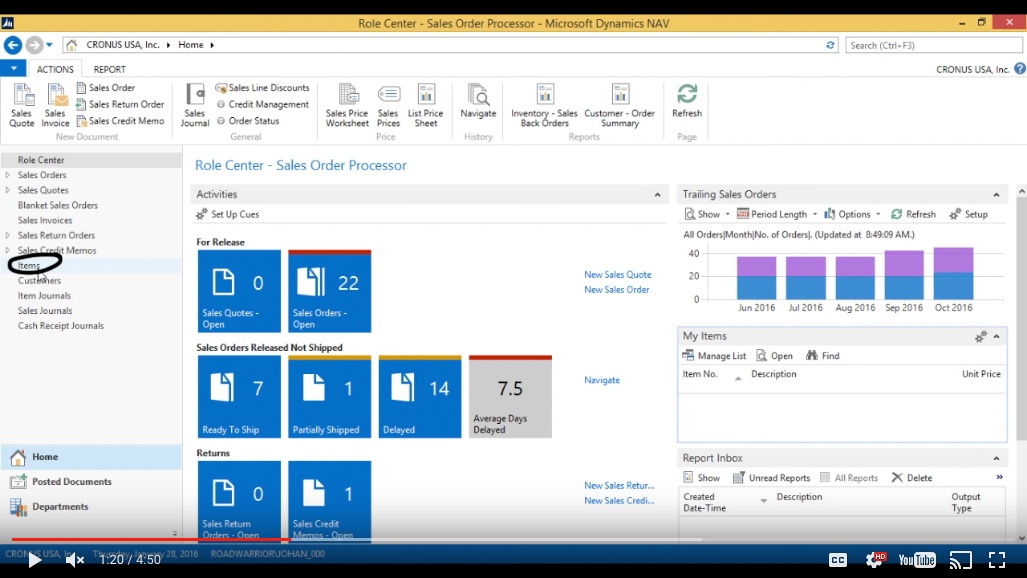Open the Sales Price Worksheet
Viewport: 1027px width, 578px height.
[347, 105]
